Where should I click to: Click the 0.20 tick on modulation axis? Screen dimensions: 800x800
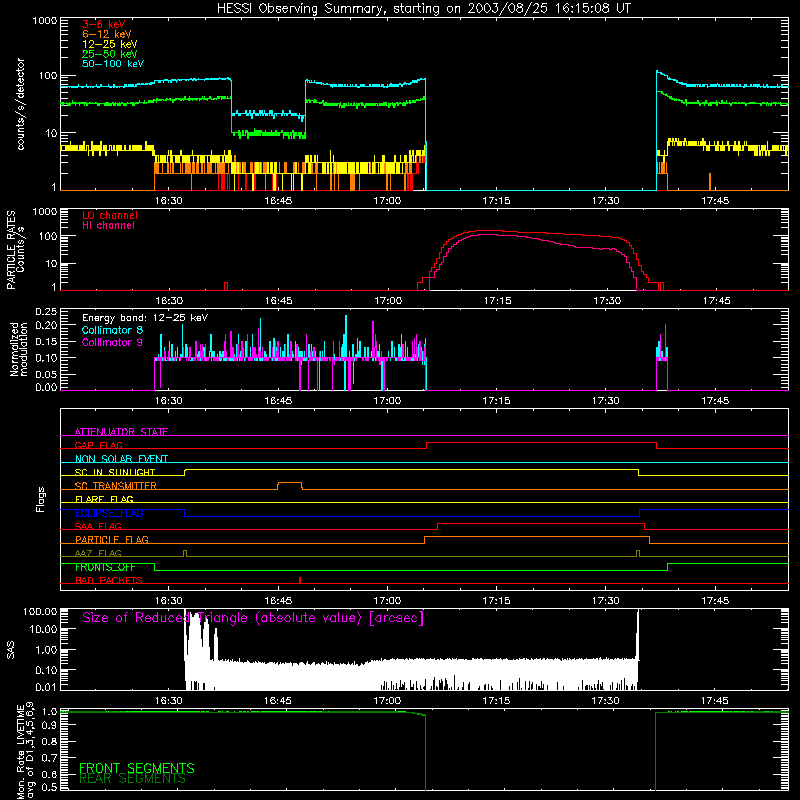46,325
